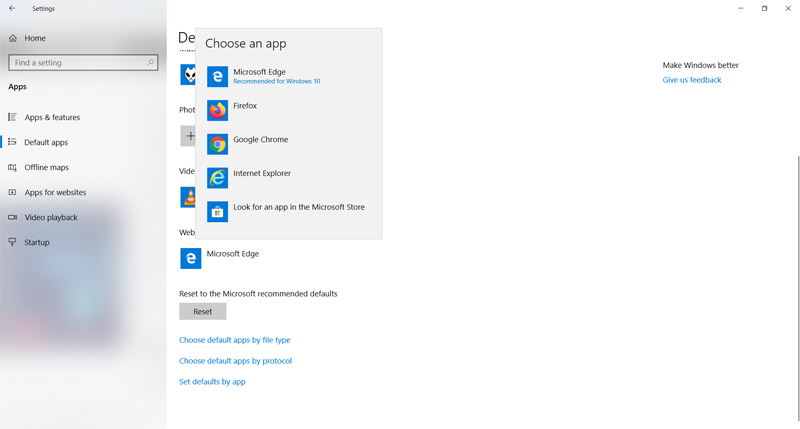Click Reset to the Microsoft recommended defaults text

258,294
